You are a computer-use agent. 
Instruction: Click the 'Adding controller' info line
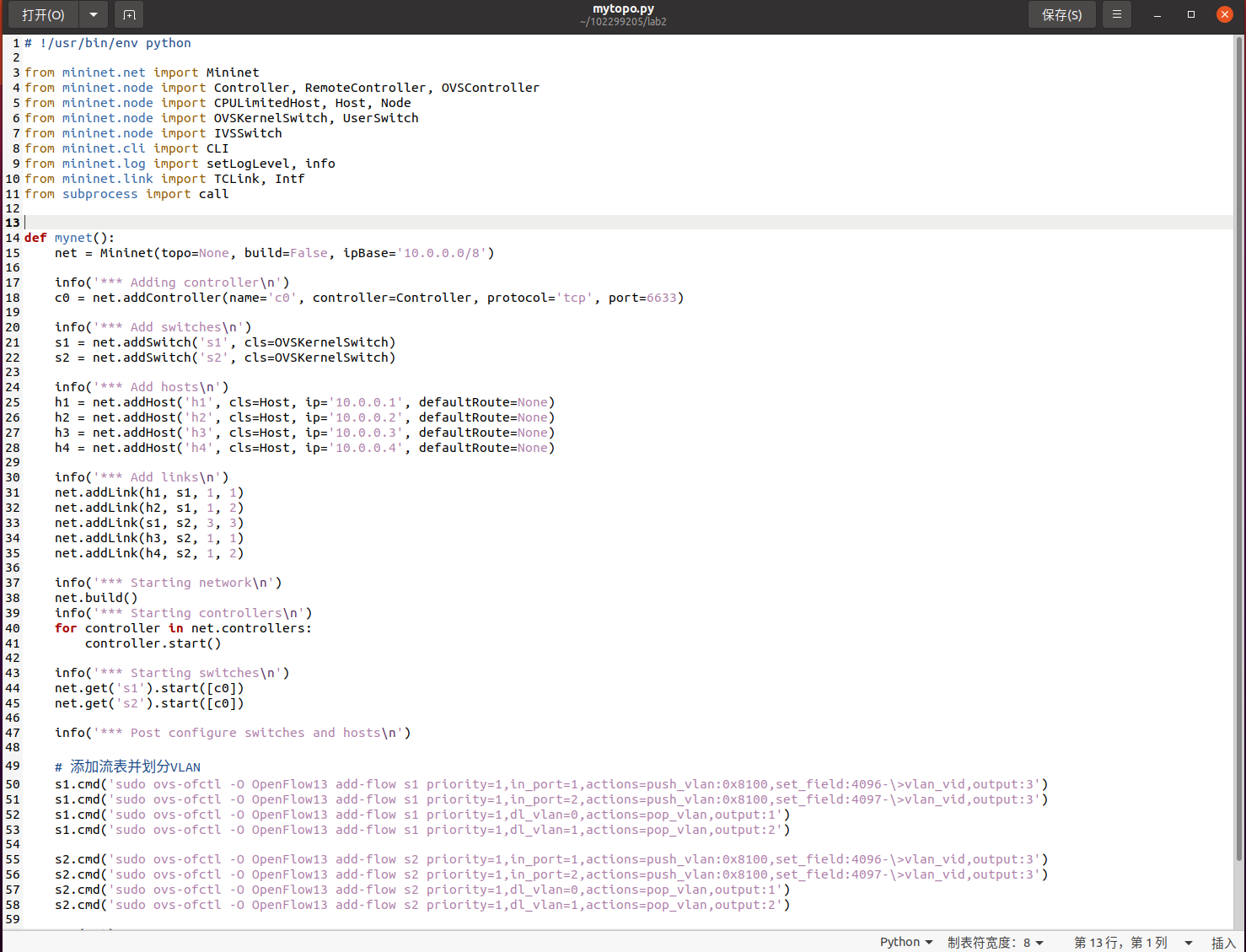172,282
